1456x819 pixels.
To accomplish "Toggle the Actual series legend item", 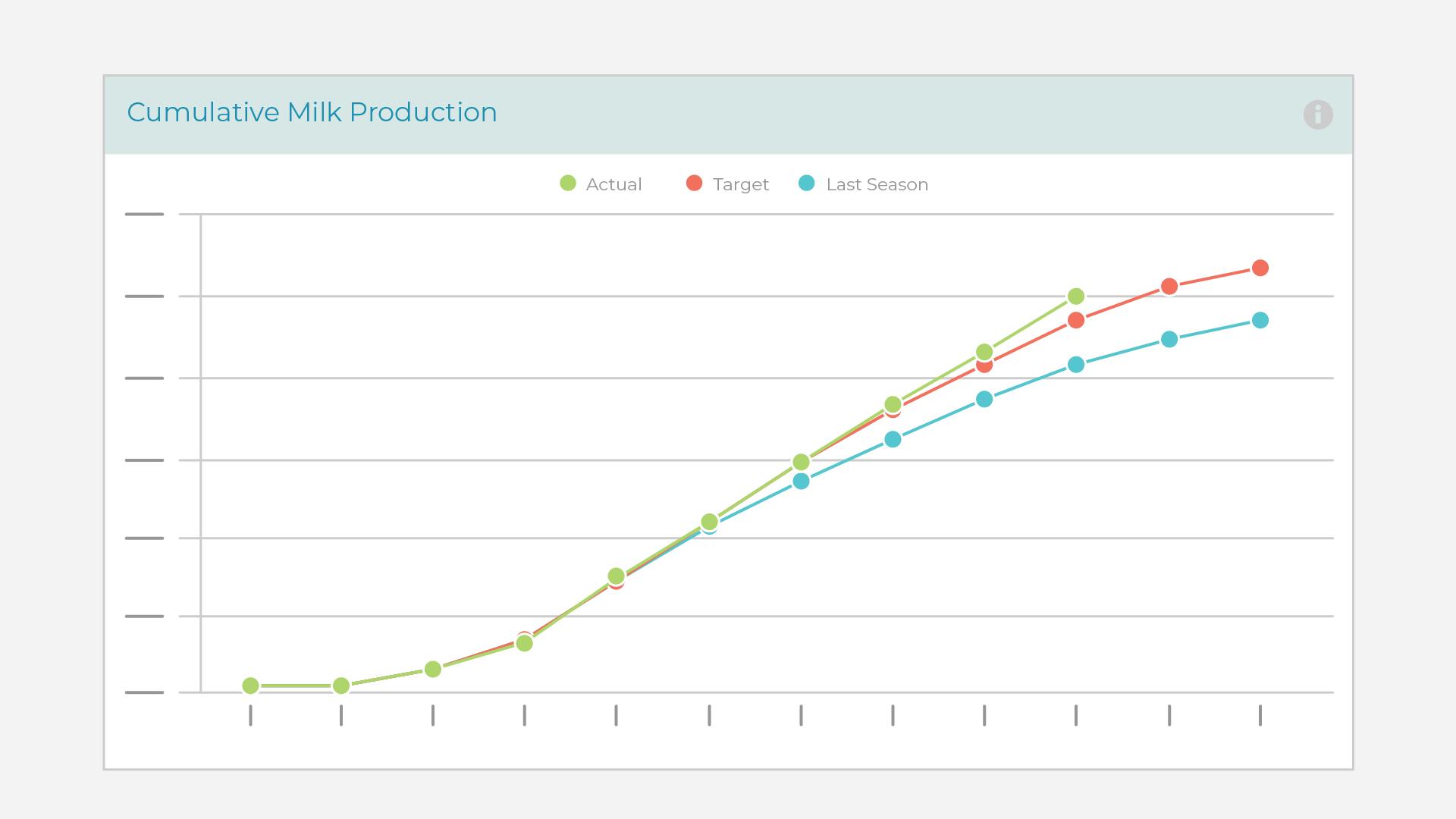I will coord(613,184).
